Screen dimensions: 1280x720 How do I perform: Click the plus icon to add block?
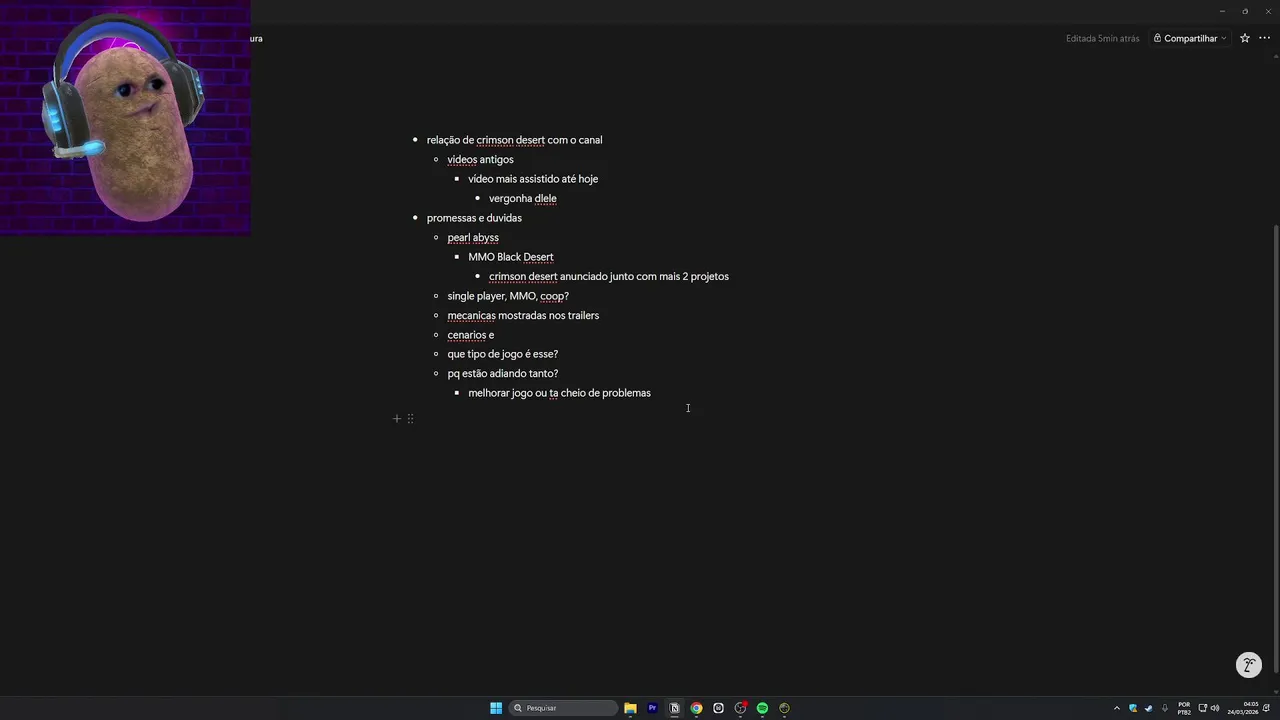point(397,419)
